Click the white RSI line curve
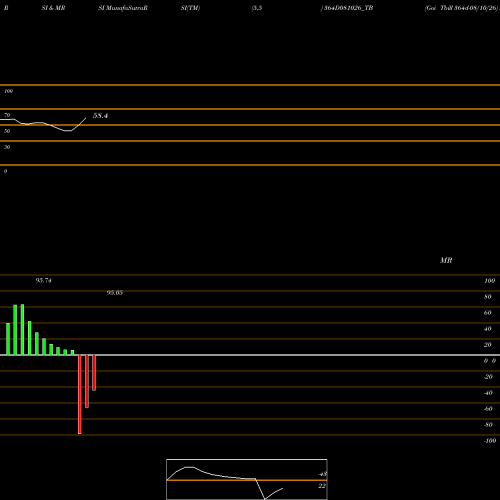The image size is (500, 500). pos(43,124)
